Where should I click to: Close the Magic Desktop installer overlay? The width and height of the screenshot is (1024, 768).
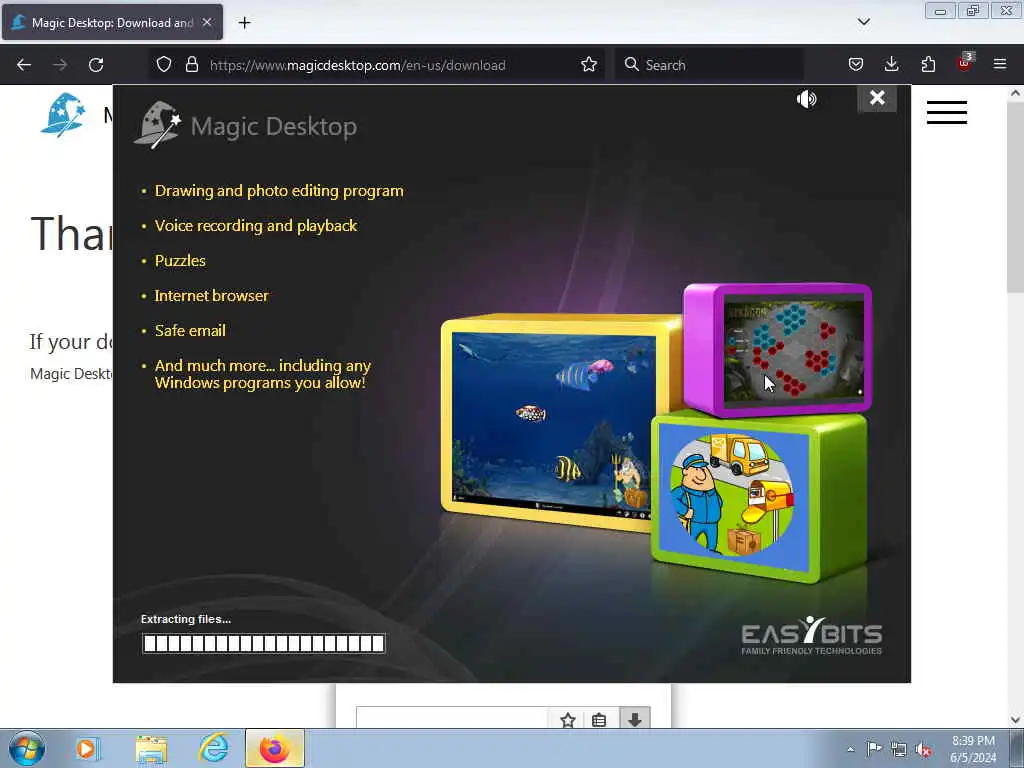click(877, 98)
